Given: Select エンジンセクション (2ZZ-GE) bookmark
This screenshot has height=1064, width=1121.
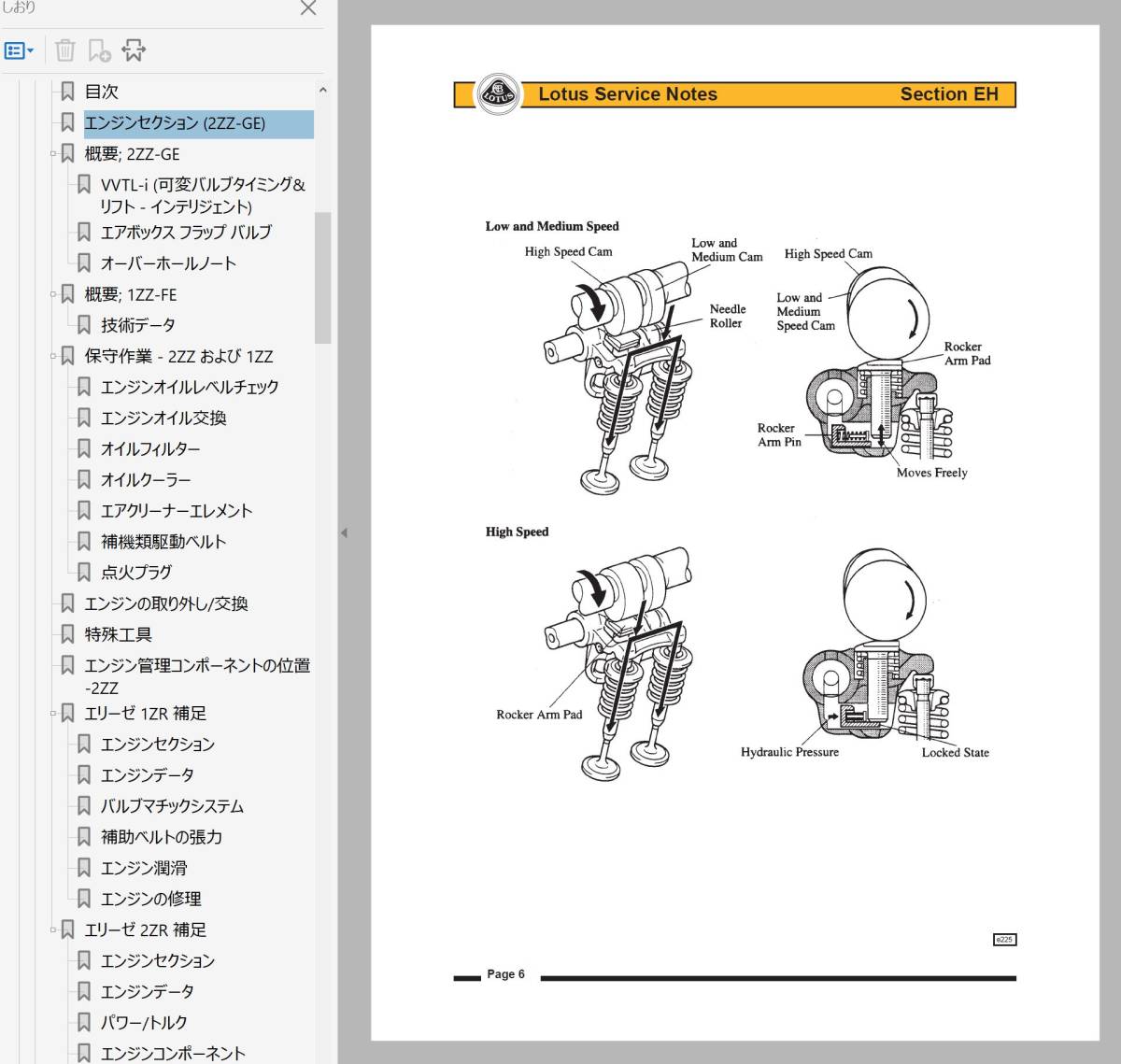Looking at the screenshot, I should point(175,123).
